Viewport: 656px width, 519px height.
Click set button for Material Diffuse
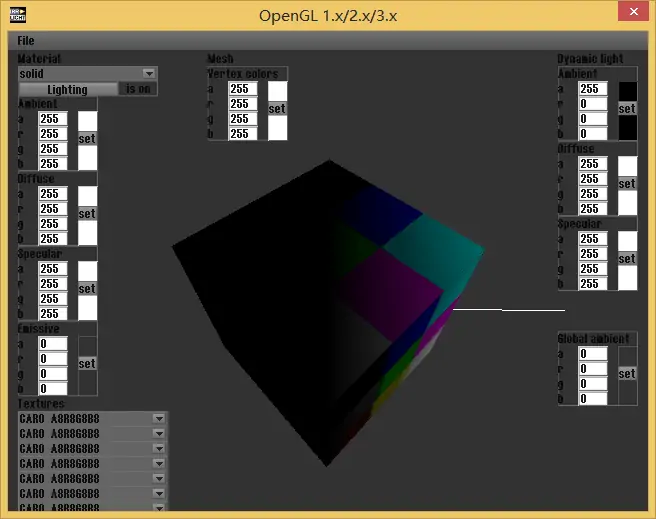[87, 214]
